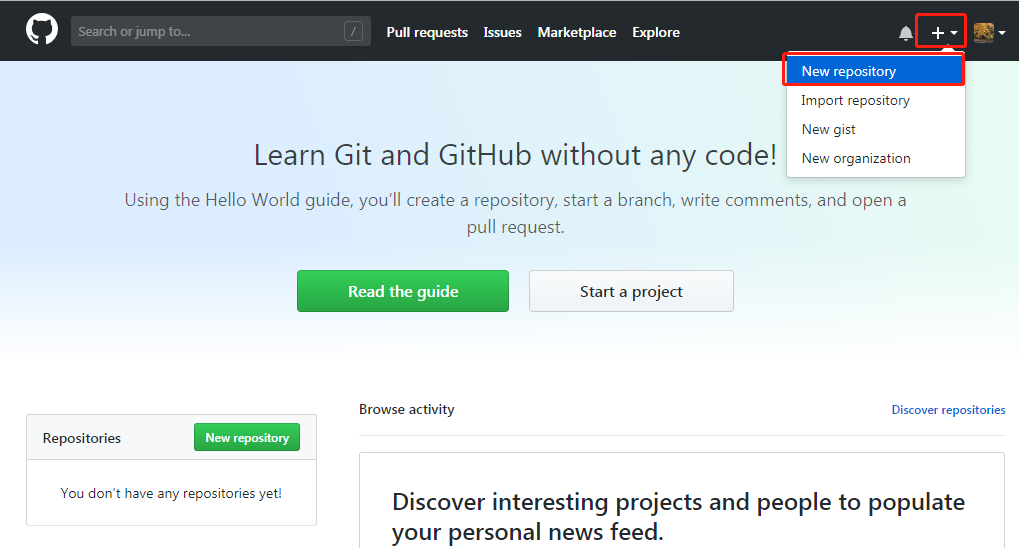The width and height of the screenshot is (1019, 548).
Task: Open the plus create-new dropdown
Action: [944, 33]
